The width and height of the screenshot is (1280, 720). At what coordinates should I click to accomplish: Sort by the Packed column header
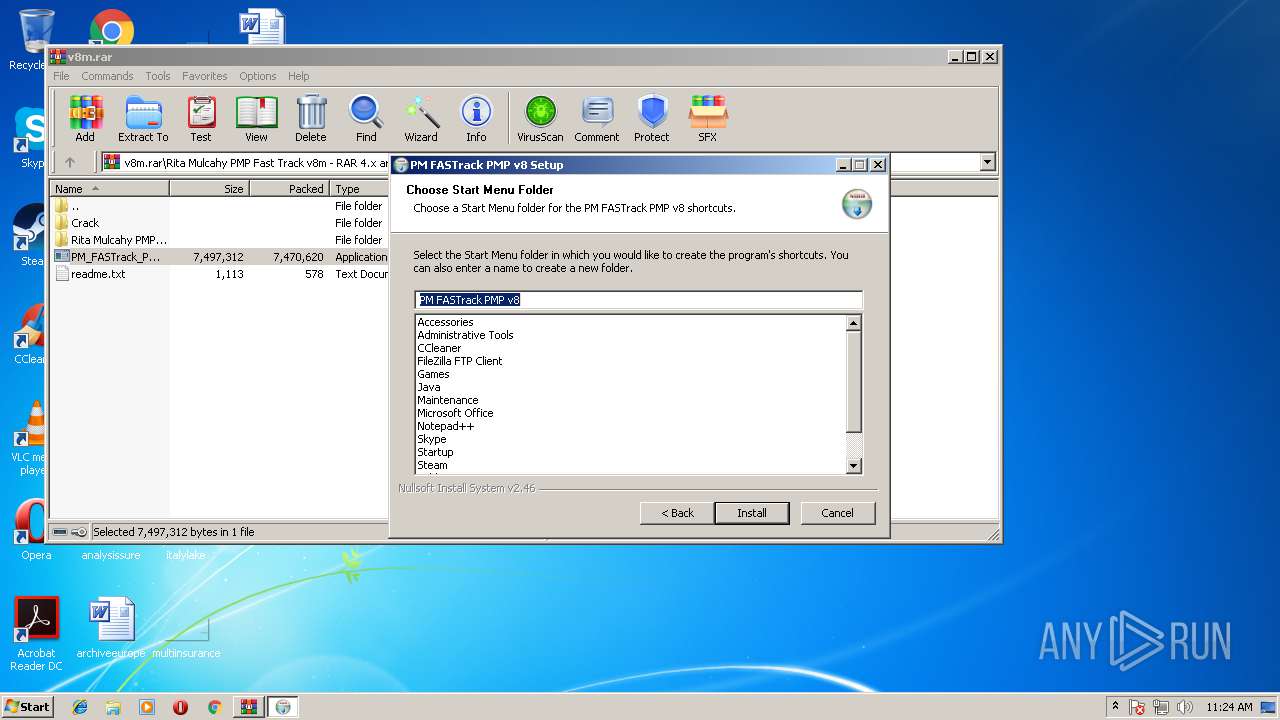tap(289, 189)
